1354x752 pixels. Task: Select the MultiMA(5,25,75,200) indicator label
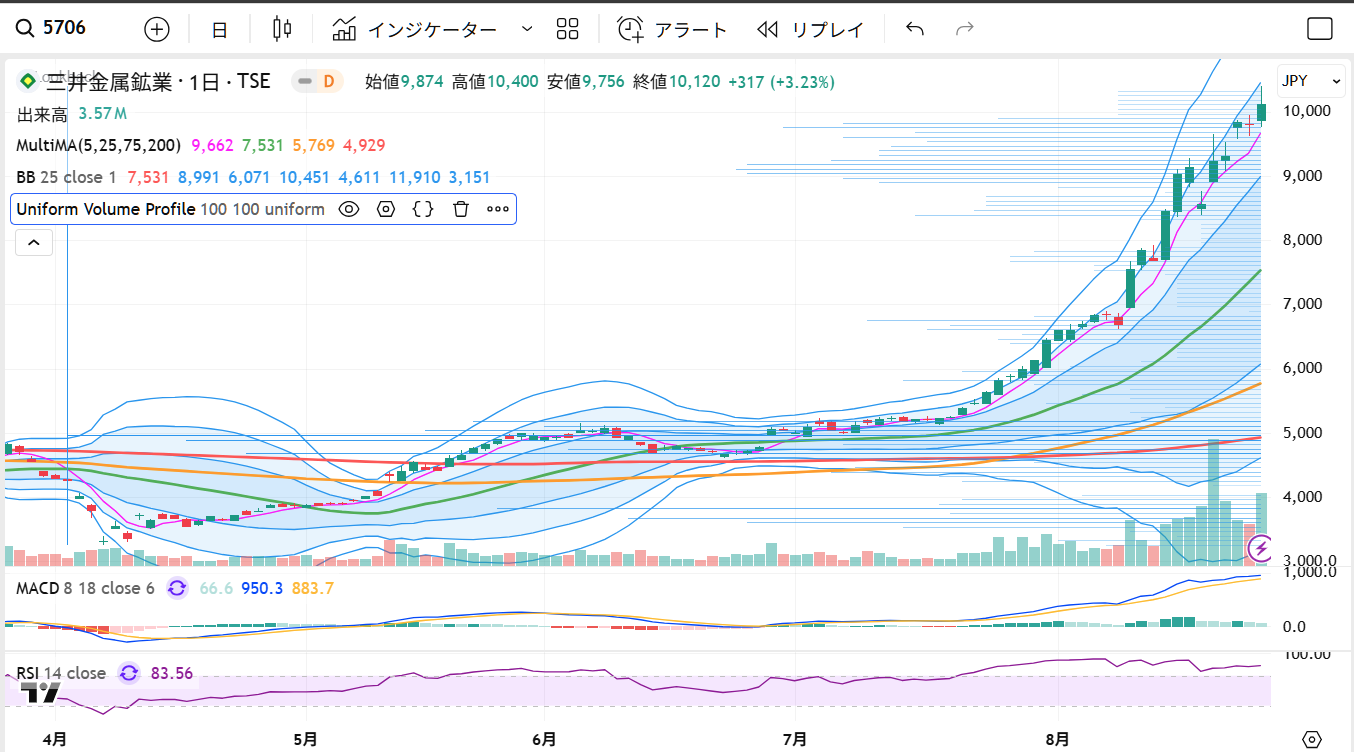99,145
